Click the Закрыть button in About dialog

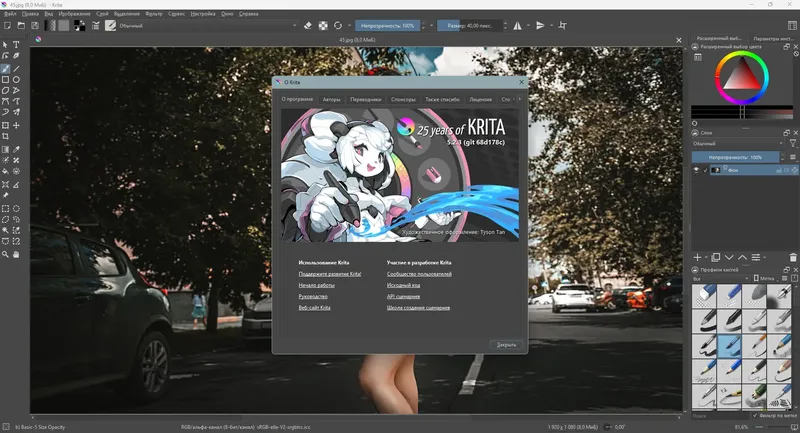coord(506,345)
